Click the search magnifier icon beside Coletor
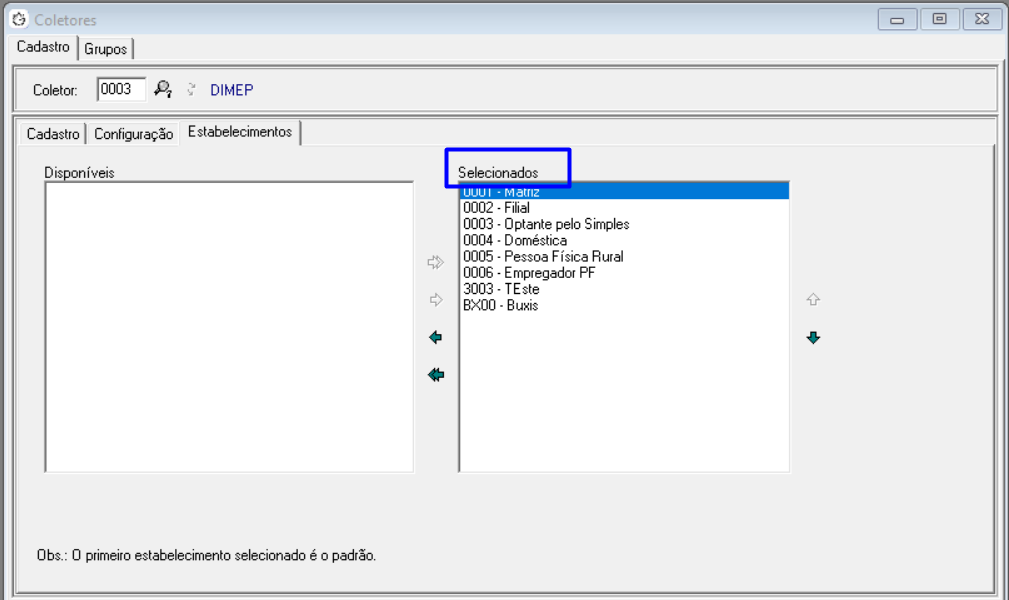 click(x=163, y=89)
